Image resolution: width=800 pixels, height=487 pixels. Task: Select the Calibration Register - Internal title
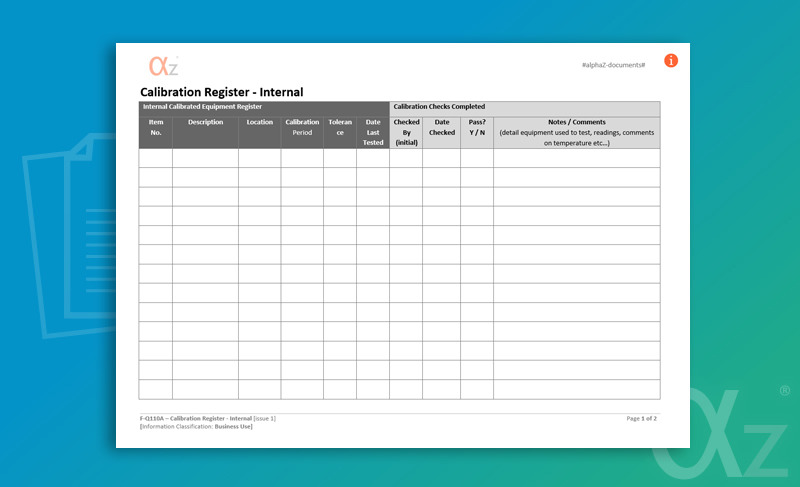221,92
